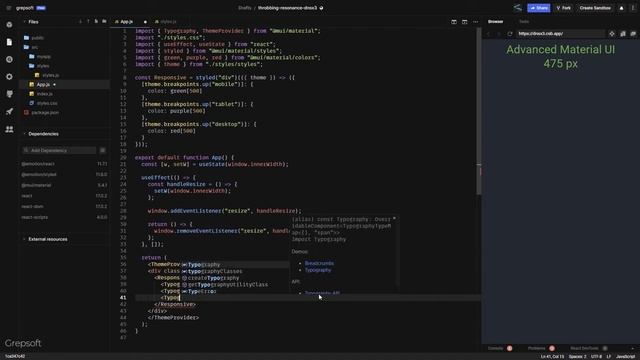Click the editor vertical scrollbar
Image resolution: width=640 pixels, height=360 pixels.
[479, 110]
